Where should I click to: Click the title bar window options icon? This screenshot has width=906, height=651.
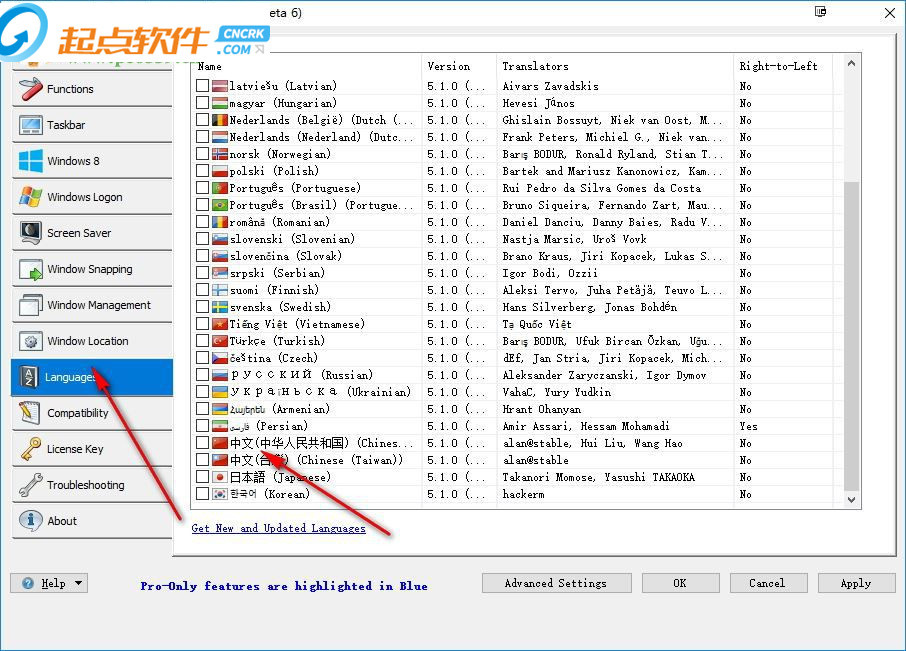coord(820,12)
